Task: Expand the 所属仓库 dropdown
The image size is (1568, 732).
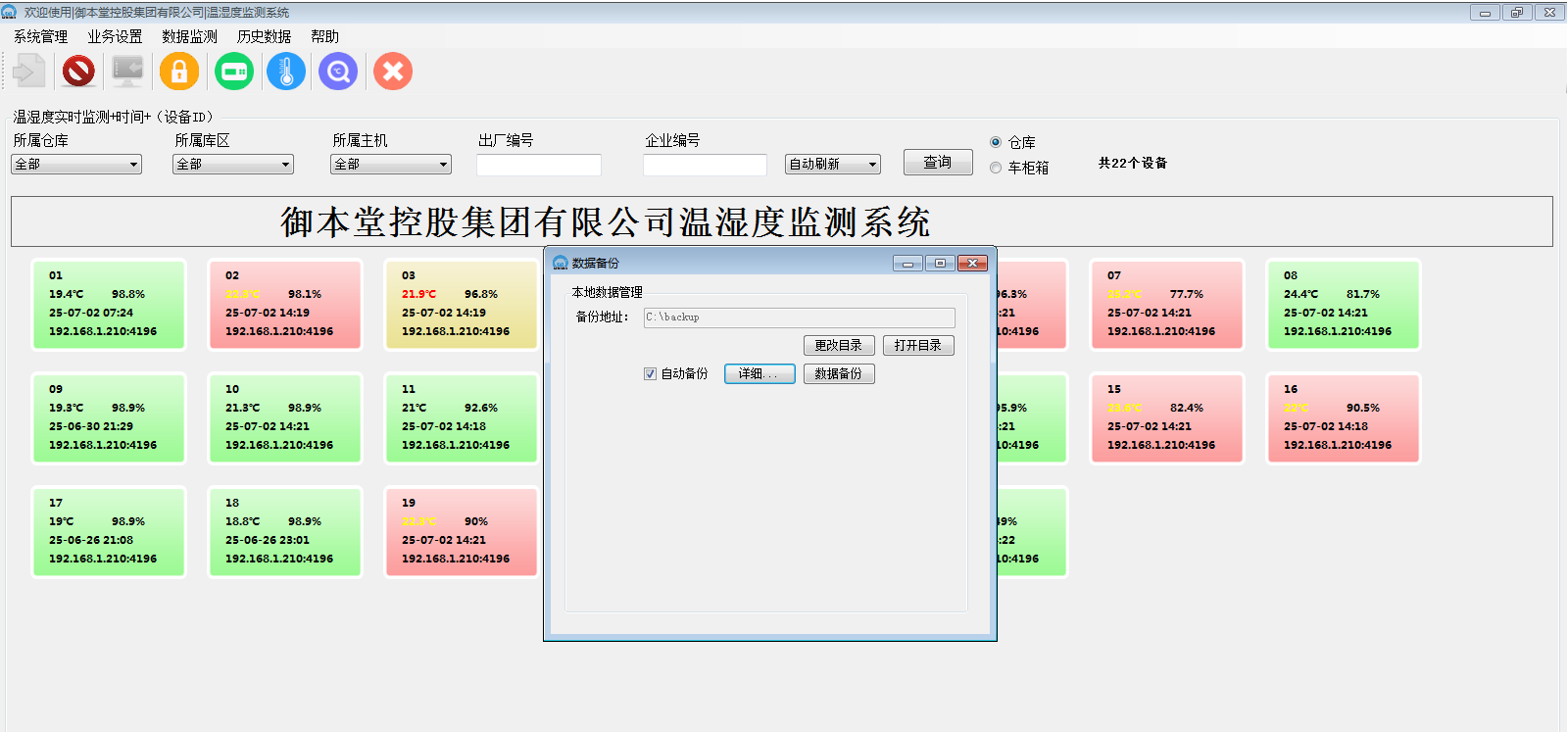Action: pos(76,165)
